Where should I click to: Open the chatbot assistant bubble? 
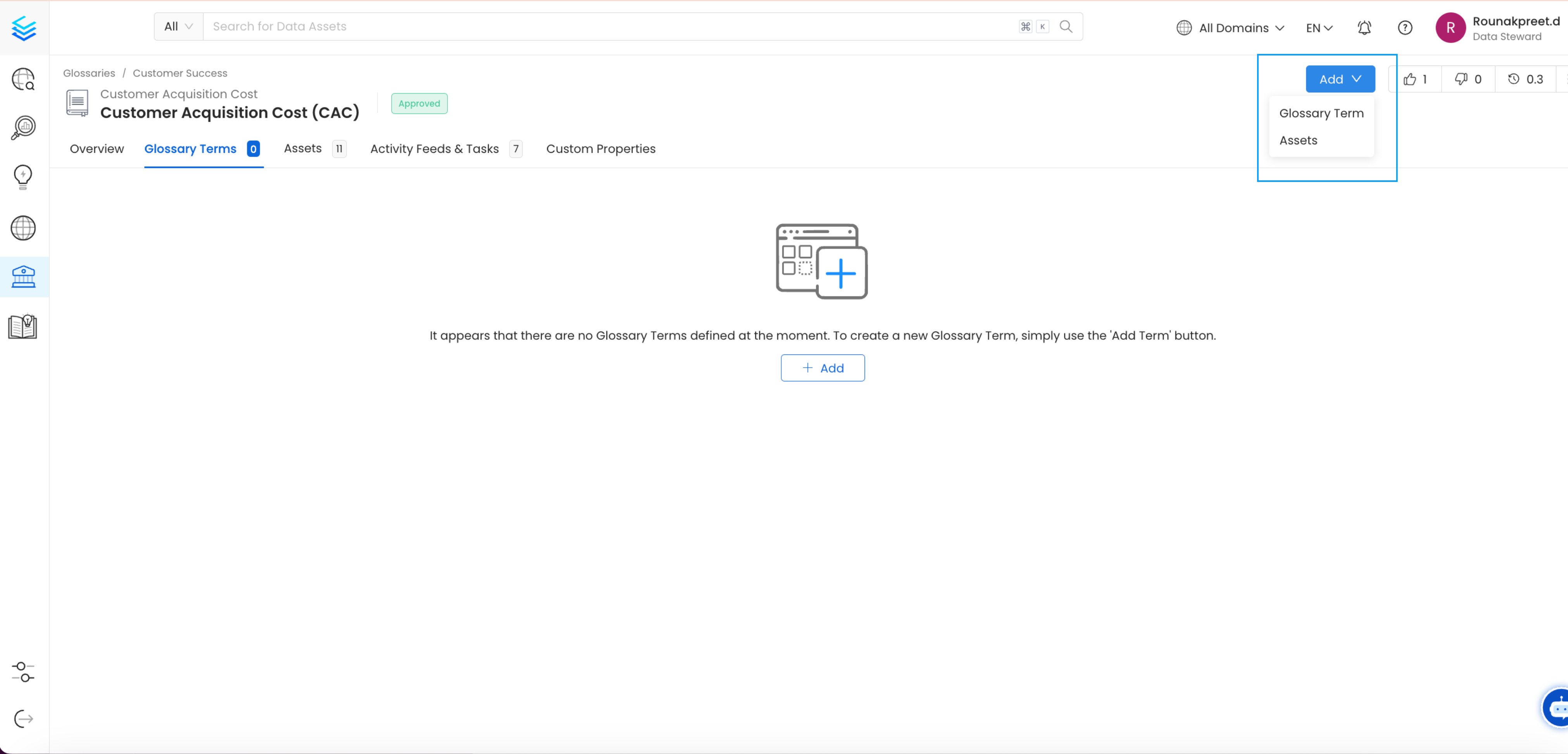(1556, 708)
